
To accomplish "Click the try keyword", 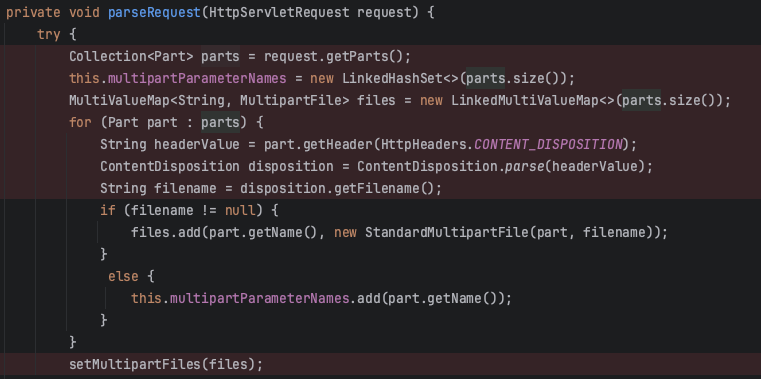I will tap(49, 34).
